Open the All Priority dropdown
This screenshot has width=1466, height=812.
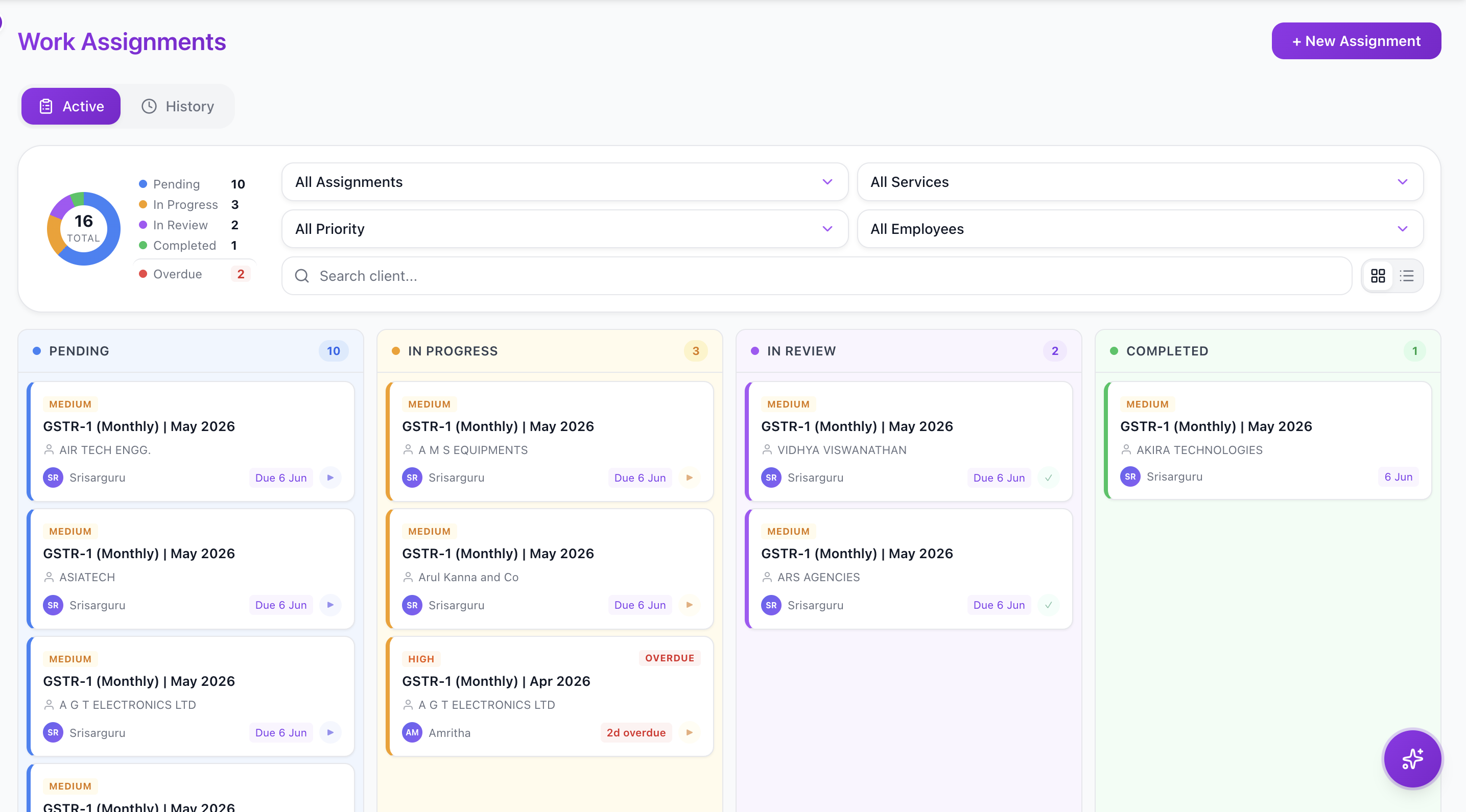pyautogui.click(x=564, y=229)
